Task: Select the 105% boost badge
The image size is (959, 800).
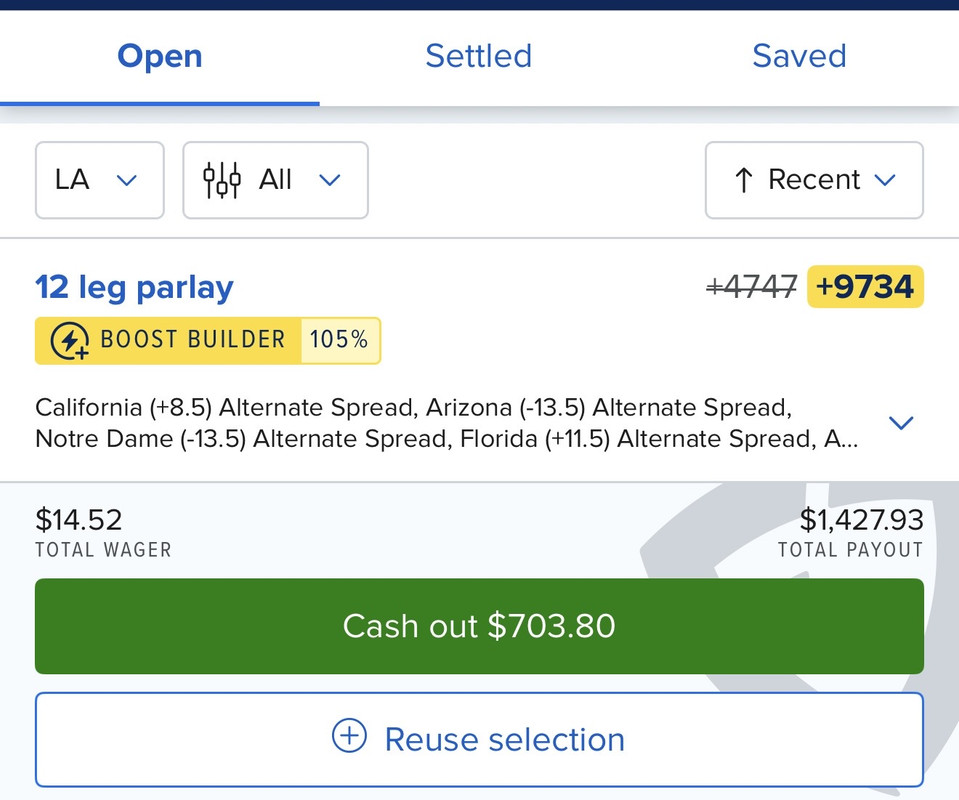Action: pos(339,341)
